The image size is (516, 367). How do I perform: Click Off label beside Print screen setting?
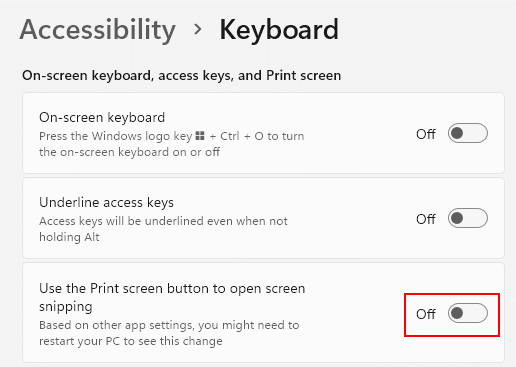(426, 314)
